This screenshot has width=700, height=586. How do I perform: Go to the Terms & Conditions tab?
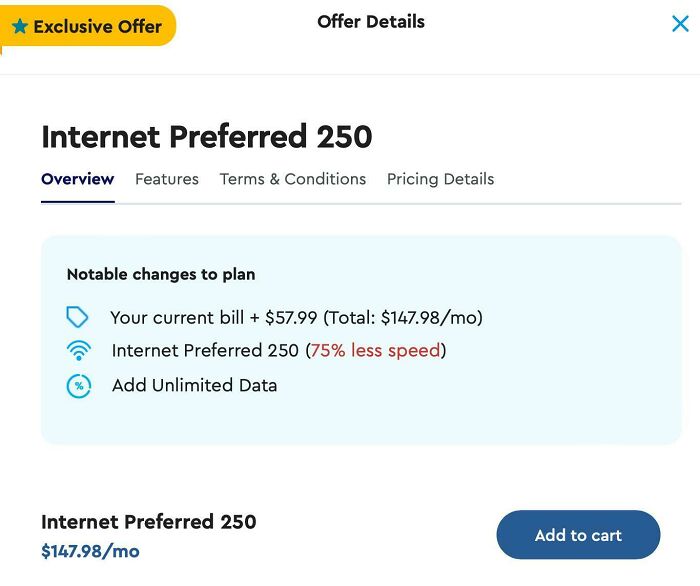tap(293, 179)
